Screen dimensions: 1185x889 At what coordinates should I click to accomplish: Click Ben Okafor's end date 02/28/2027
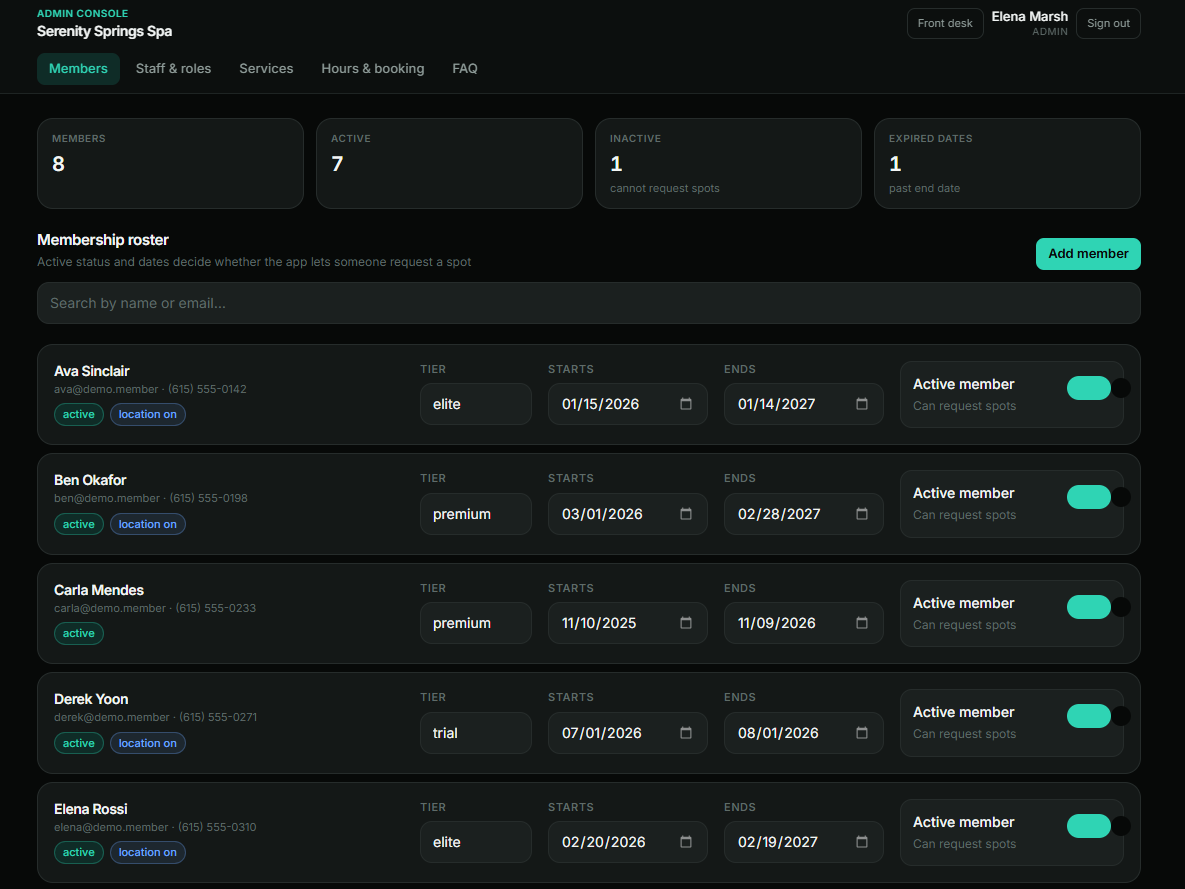tap(779, 514)
